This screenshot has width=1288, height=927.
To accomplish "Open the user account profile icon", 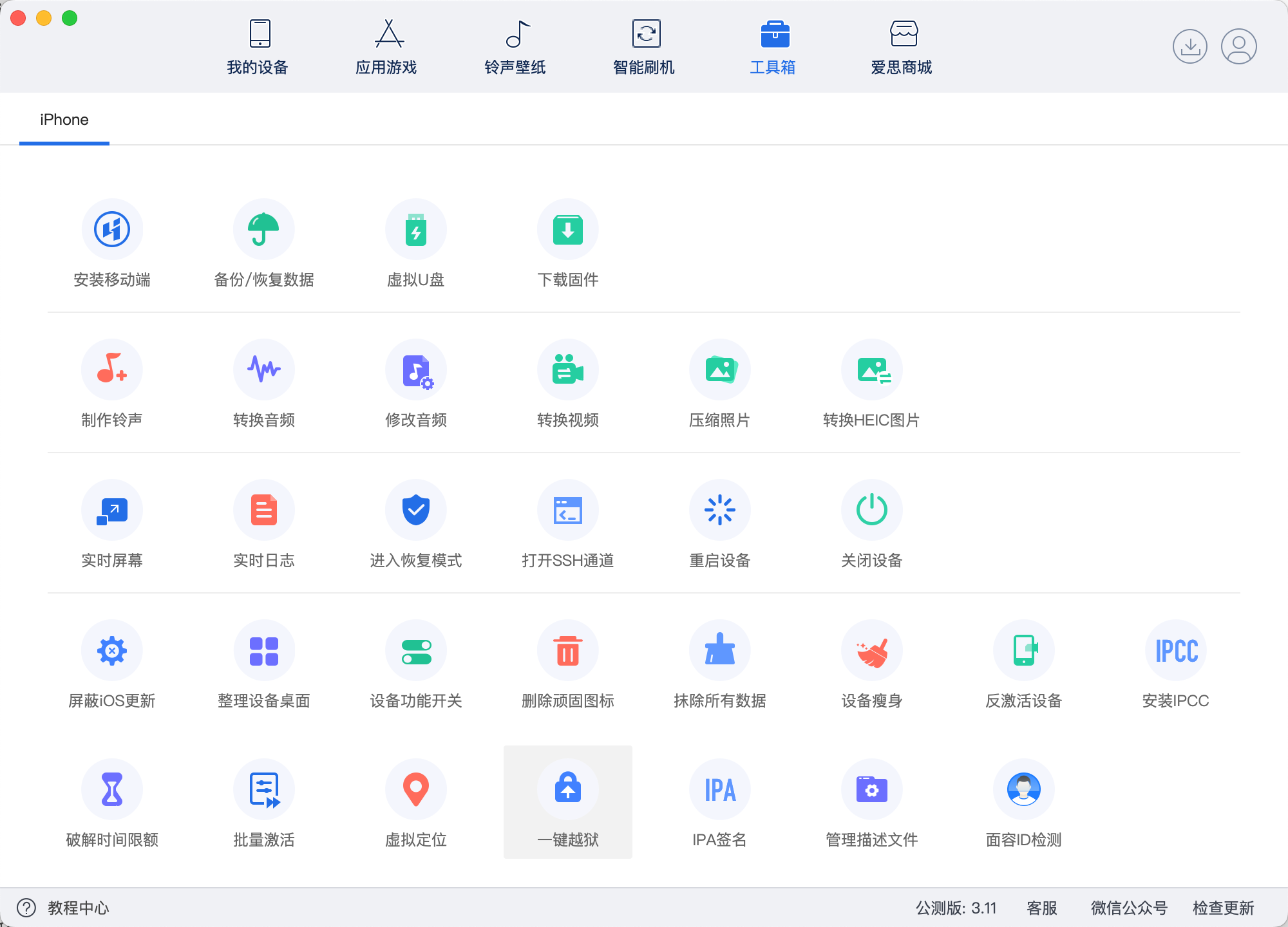I will point(1239,46).
